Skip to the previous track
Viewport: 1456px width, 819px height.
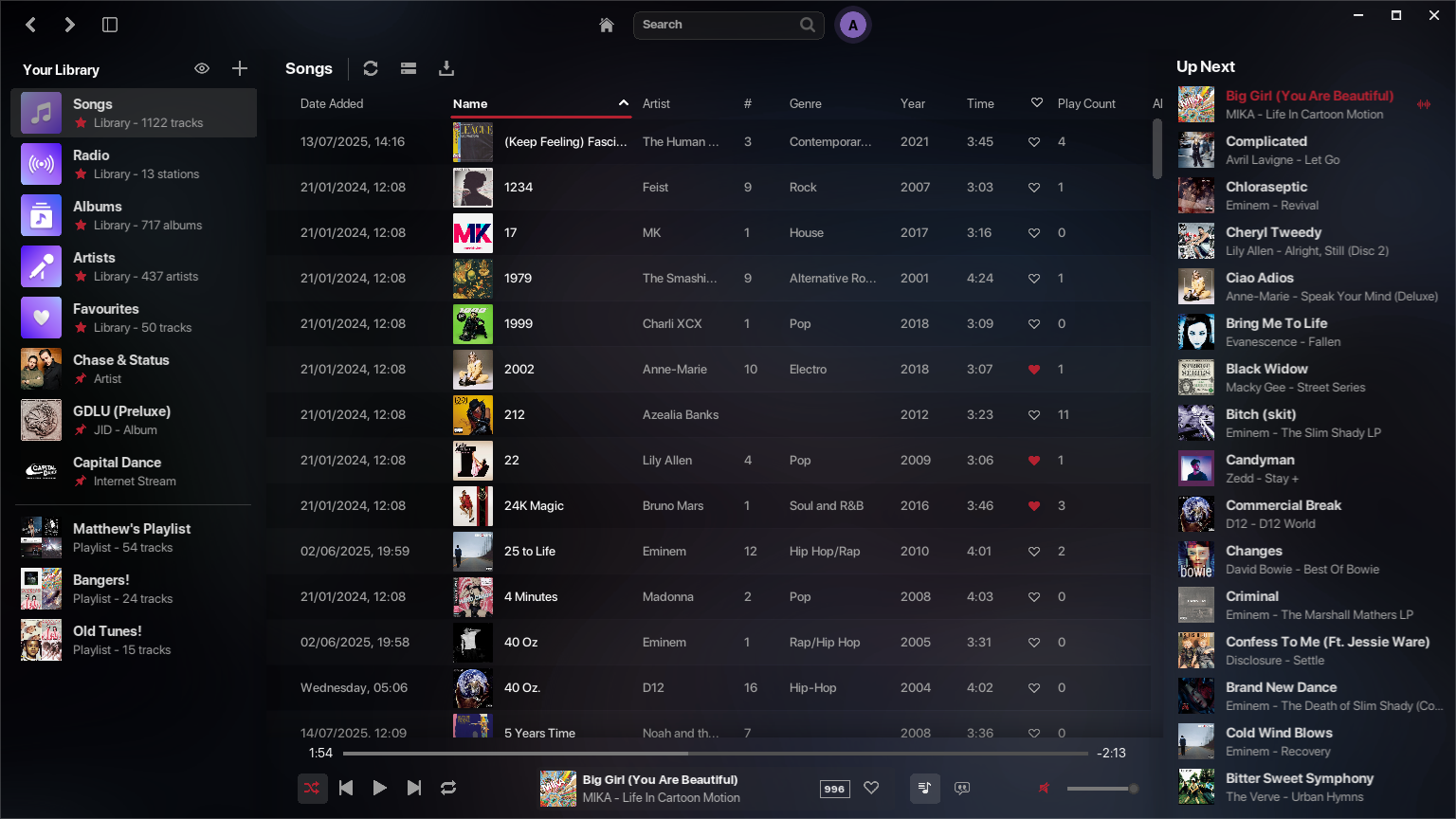pyautogui.click(x=346, y=788)
